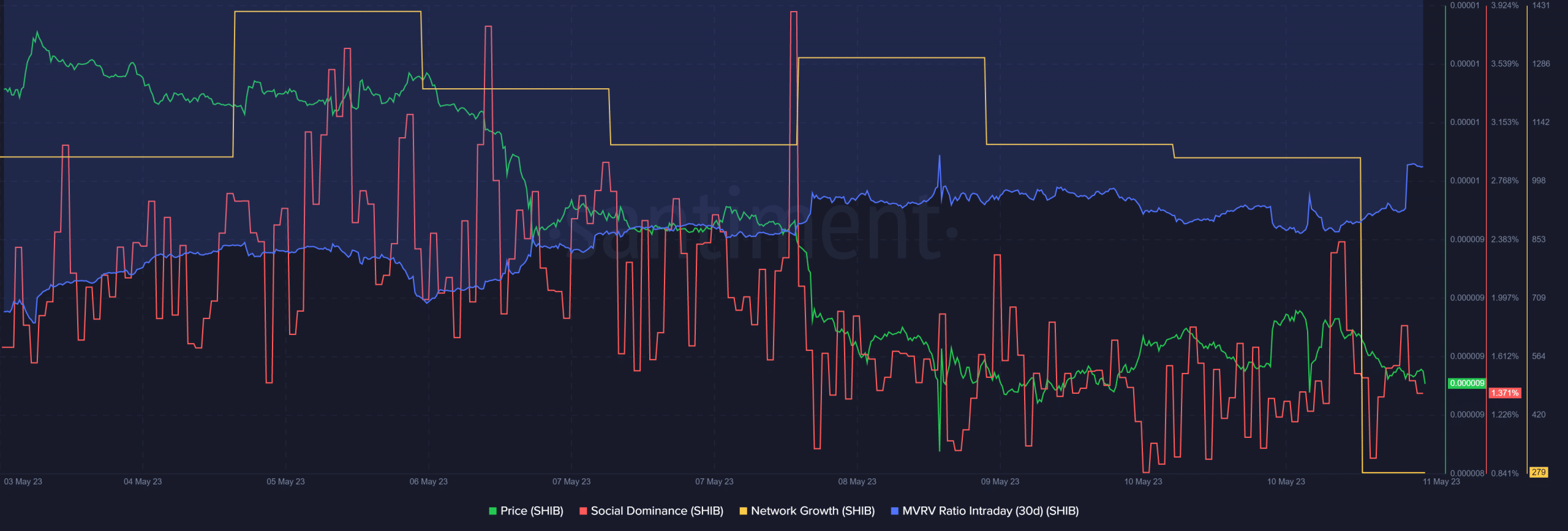Image resolution: width=1568 pixels, height=531 pixels.
Task: Select the 09 May 23 date label
Action: point(1000,481)
